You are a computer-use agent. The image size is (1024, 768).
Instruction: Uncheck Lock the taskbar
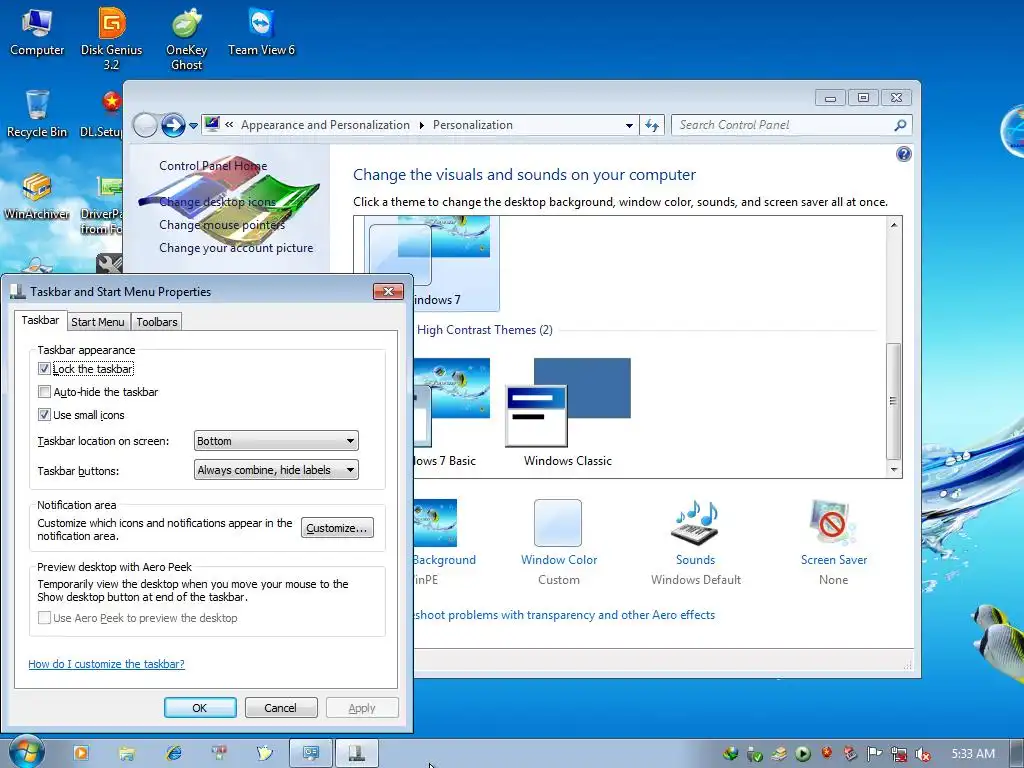[x=44, y=369]
